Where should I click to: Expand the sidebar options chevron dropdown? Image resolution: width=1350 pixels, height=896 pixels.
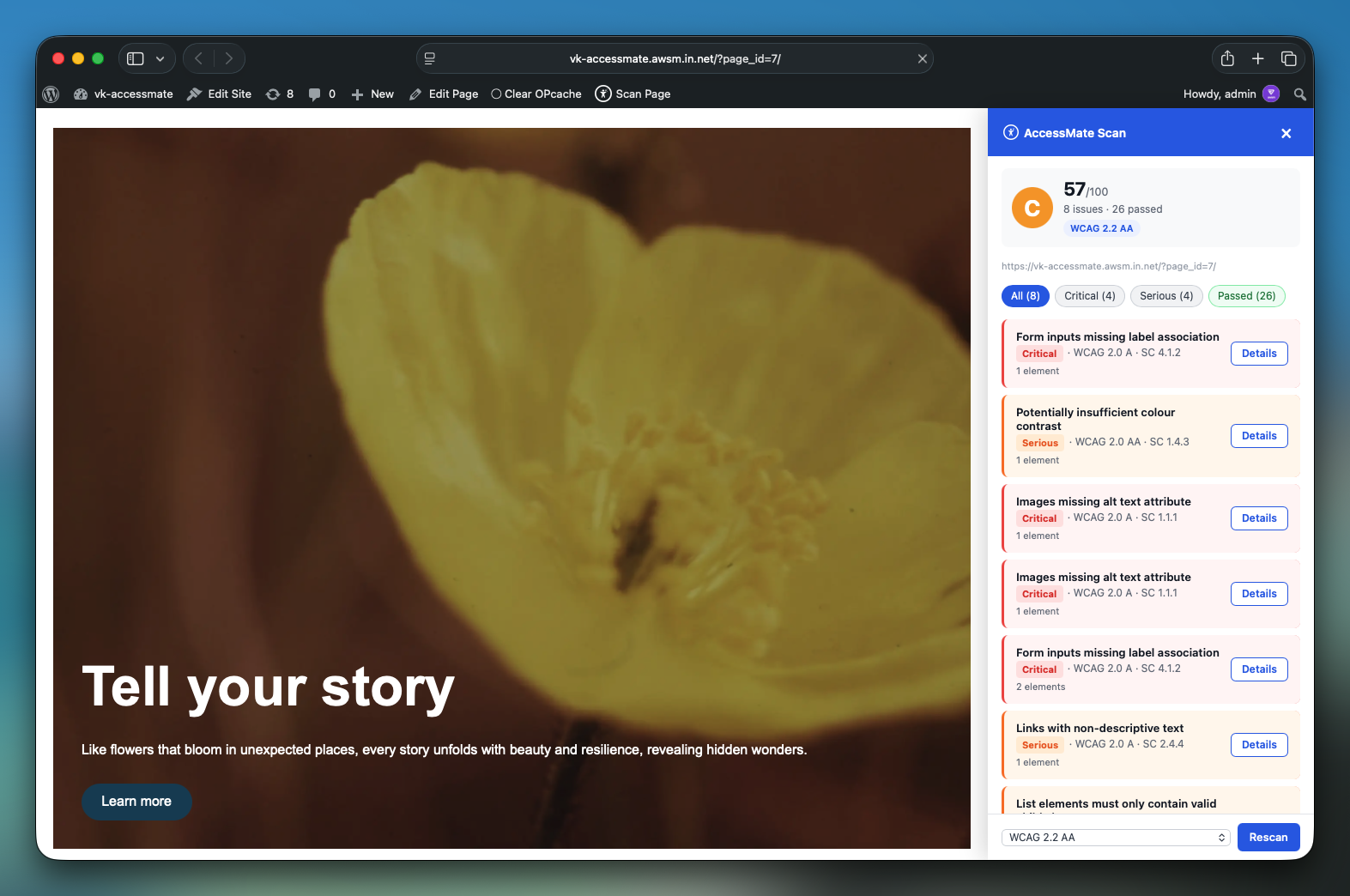[x=160, y=59]
